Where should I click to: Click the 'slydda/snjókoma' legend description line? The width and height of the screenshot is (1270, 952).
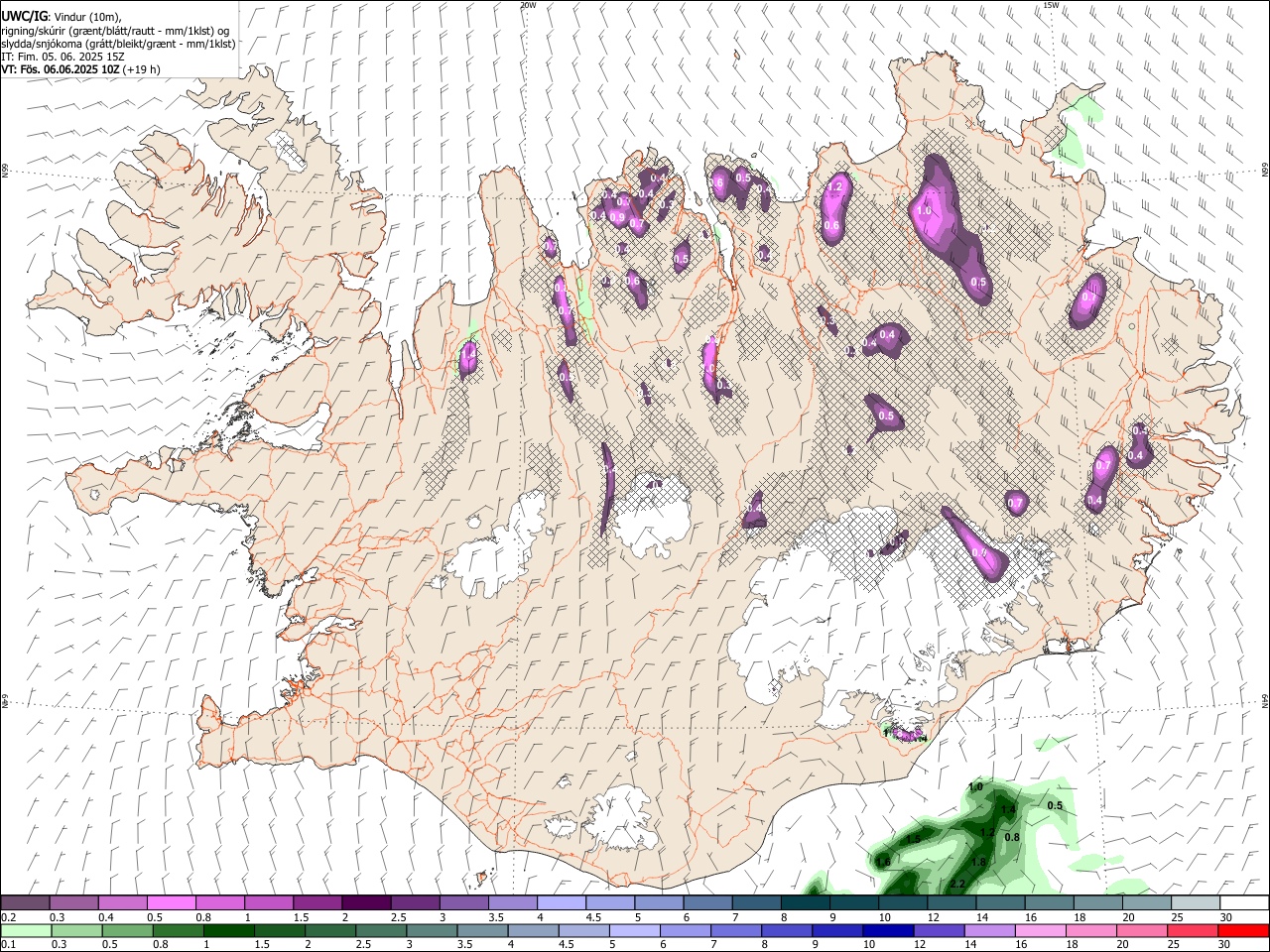(118, 44)
